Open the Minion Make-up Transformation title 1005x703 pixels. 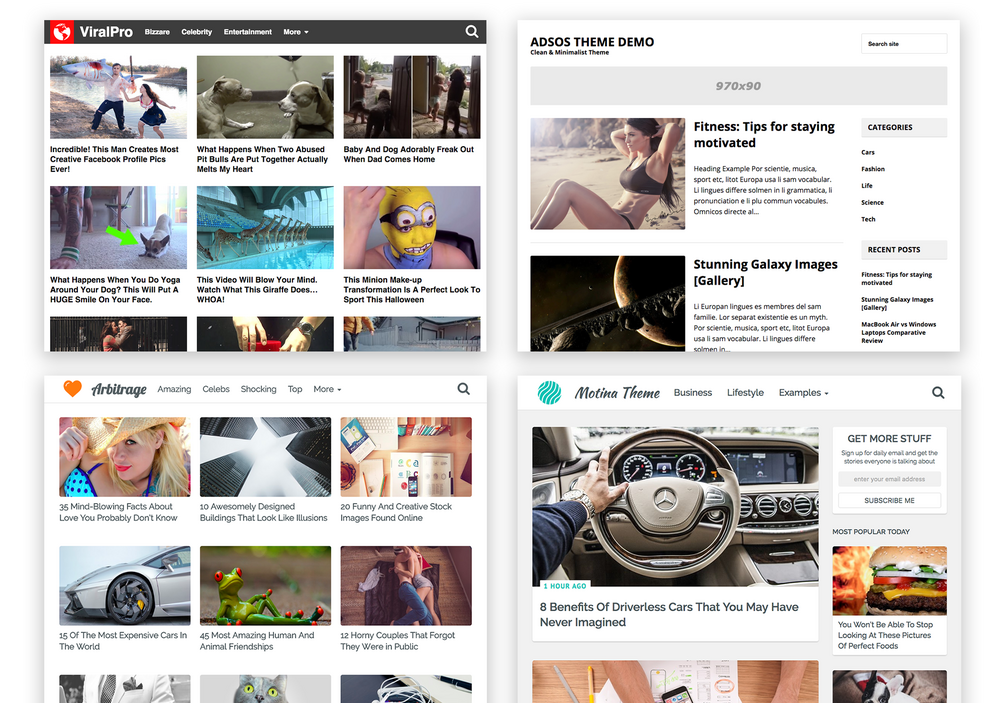pyautogui.click(x=411, y=290)
